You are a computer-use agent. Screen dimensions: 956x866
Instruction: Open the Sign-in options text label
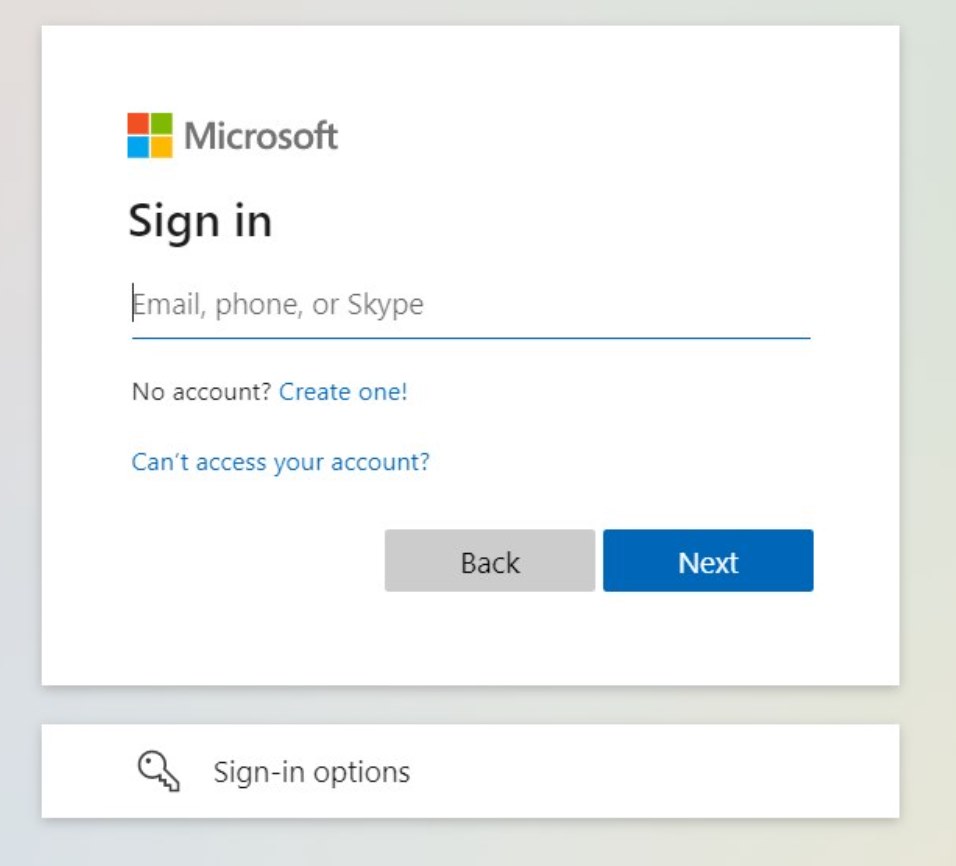312,772
